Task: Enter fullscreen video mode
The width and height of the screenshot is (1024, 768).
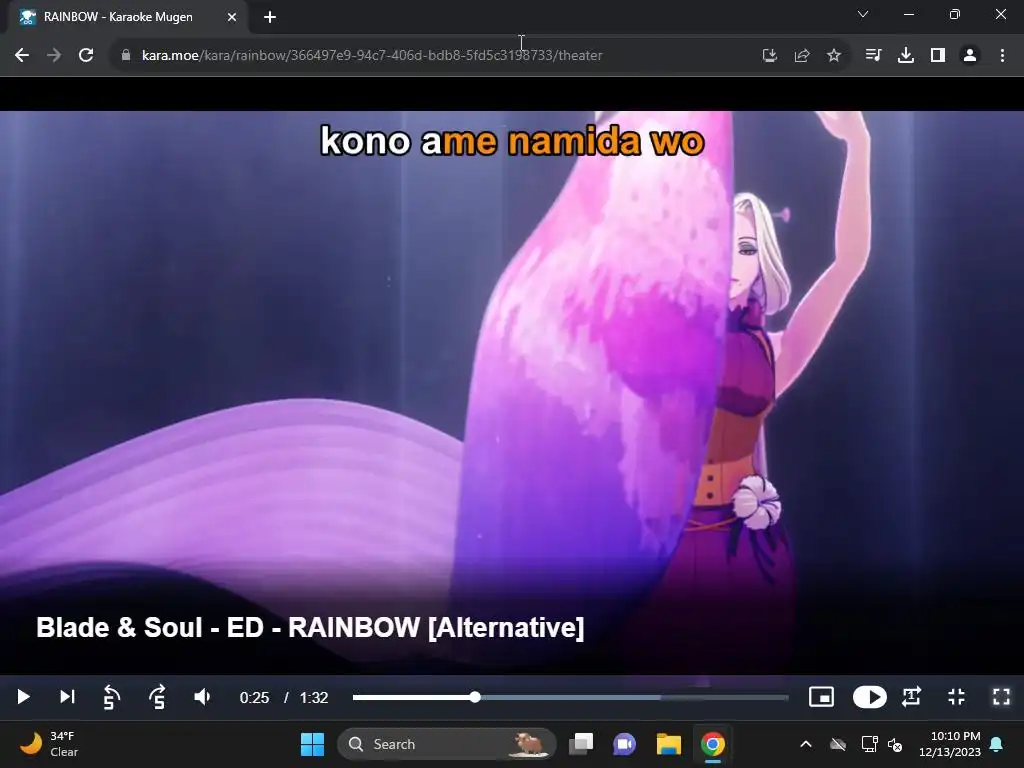Action: (x=1001, y=697)
